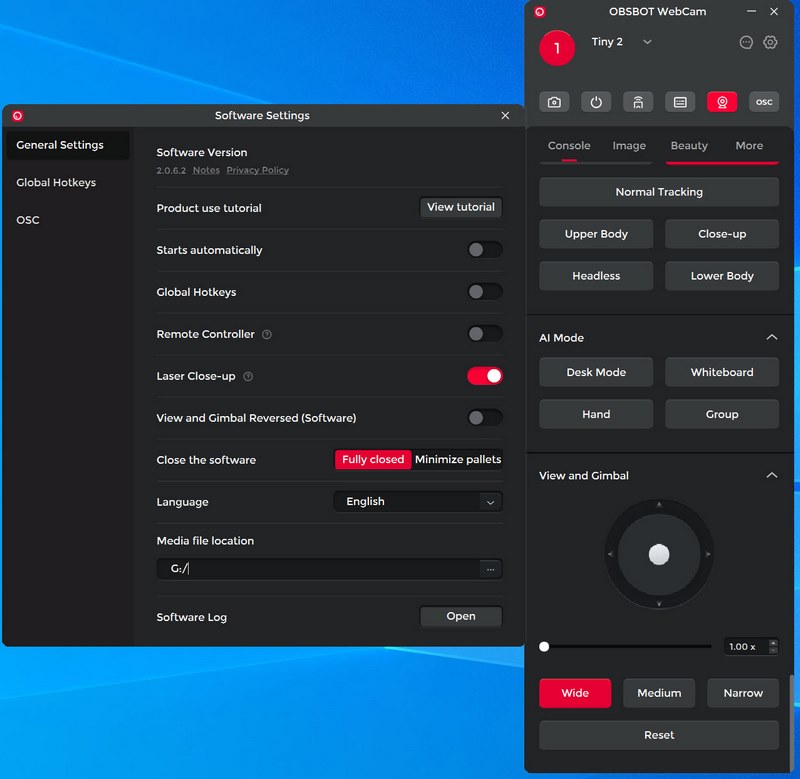The width and height of the screenshot is (800, 779).
Task: Select Normal Tracking mode
Action: click(659, 192)
